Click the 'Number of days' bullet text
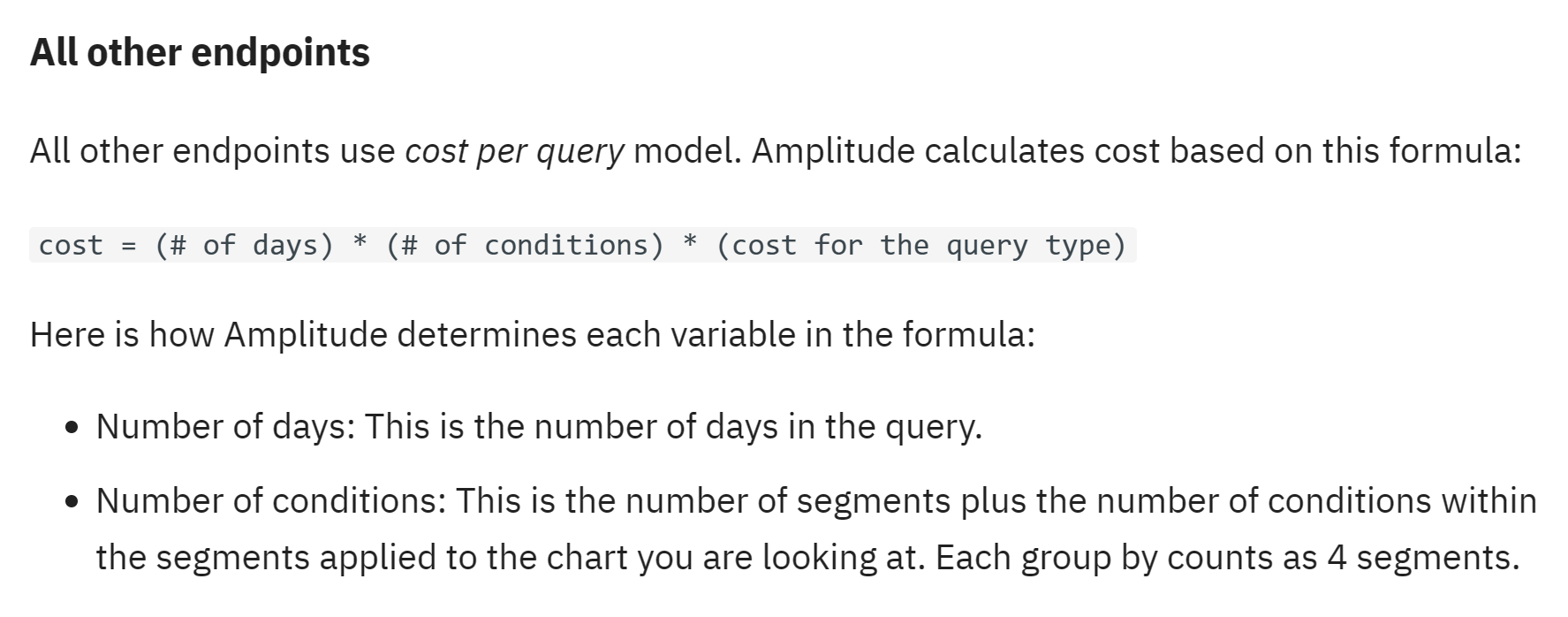Image resolution: width=1568 pixels, height=617 pixels. [x=224, y=427]
